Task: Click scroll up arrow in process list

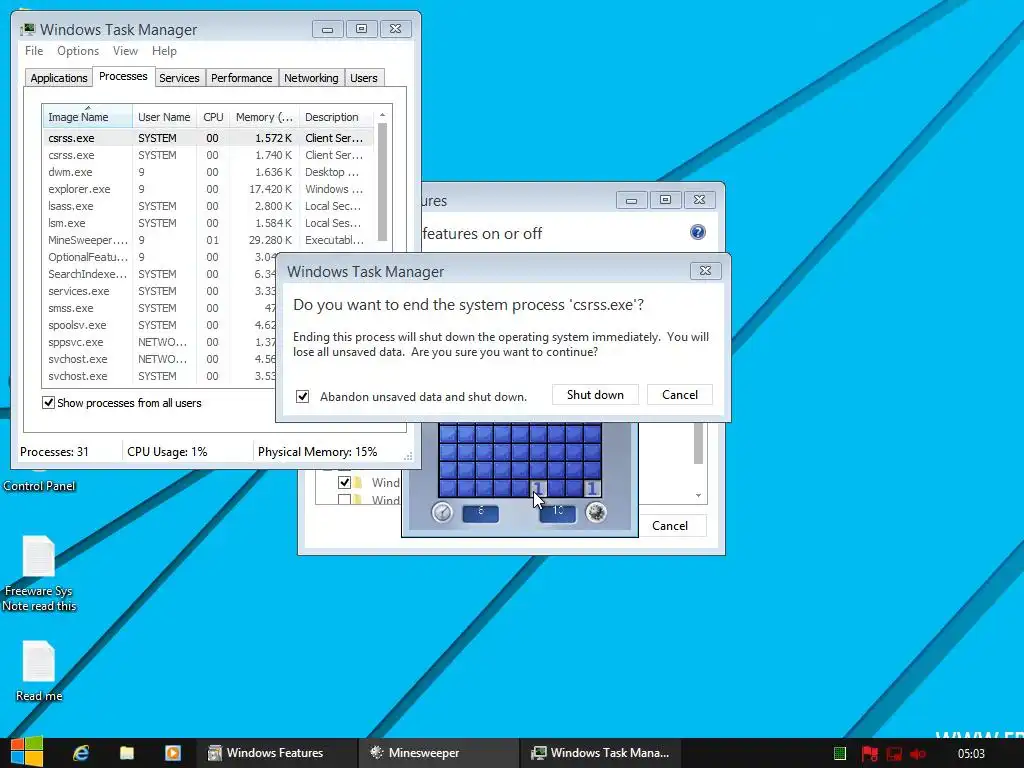Action: (383, 115)
